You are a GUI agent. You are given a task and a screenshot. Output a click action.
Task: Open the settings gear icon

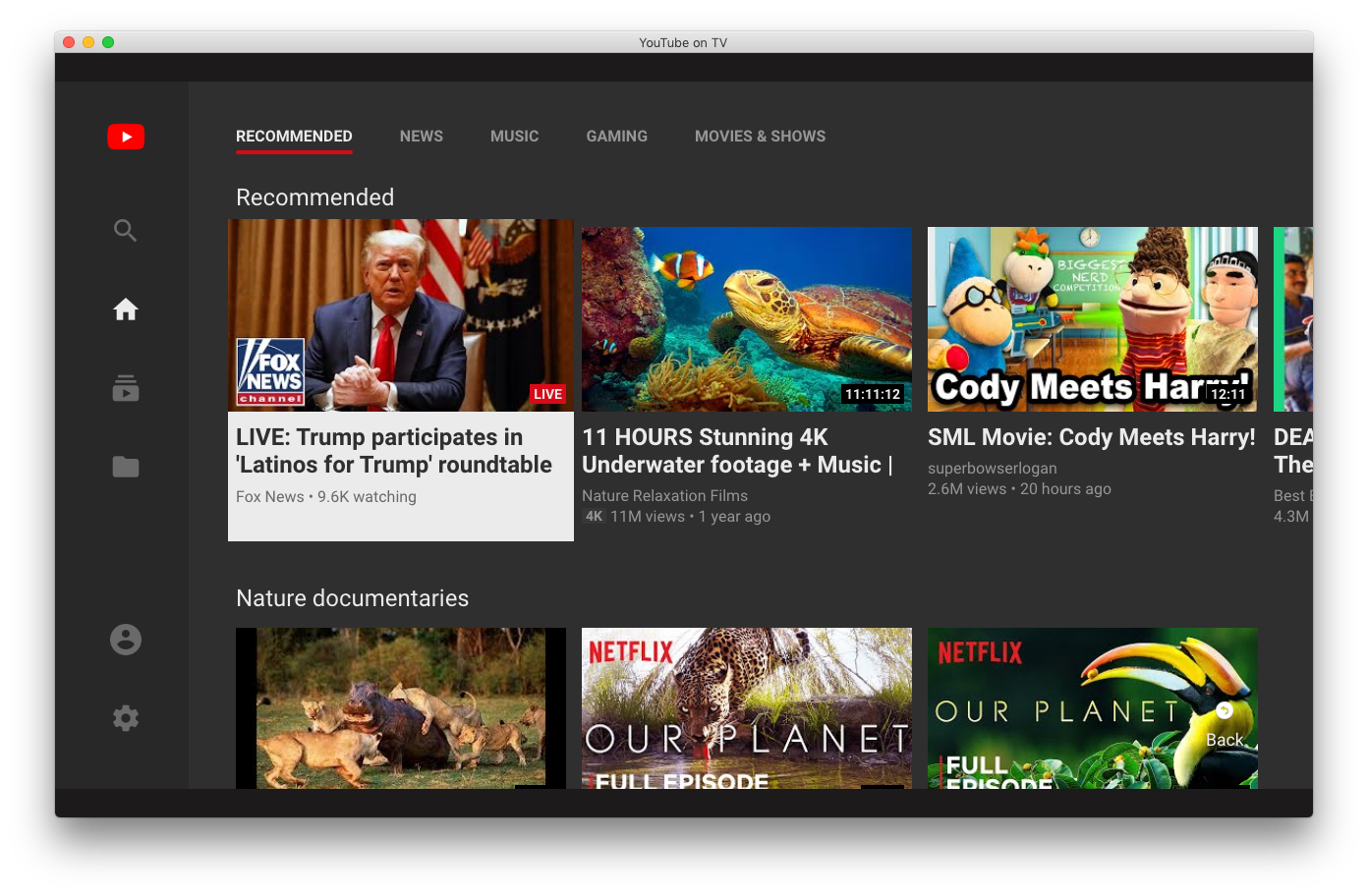pyautogui.click(x=126, y=718)
